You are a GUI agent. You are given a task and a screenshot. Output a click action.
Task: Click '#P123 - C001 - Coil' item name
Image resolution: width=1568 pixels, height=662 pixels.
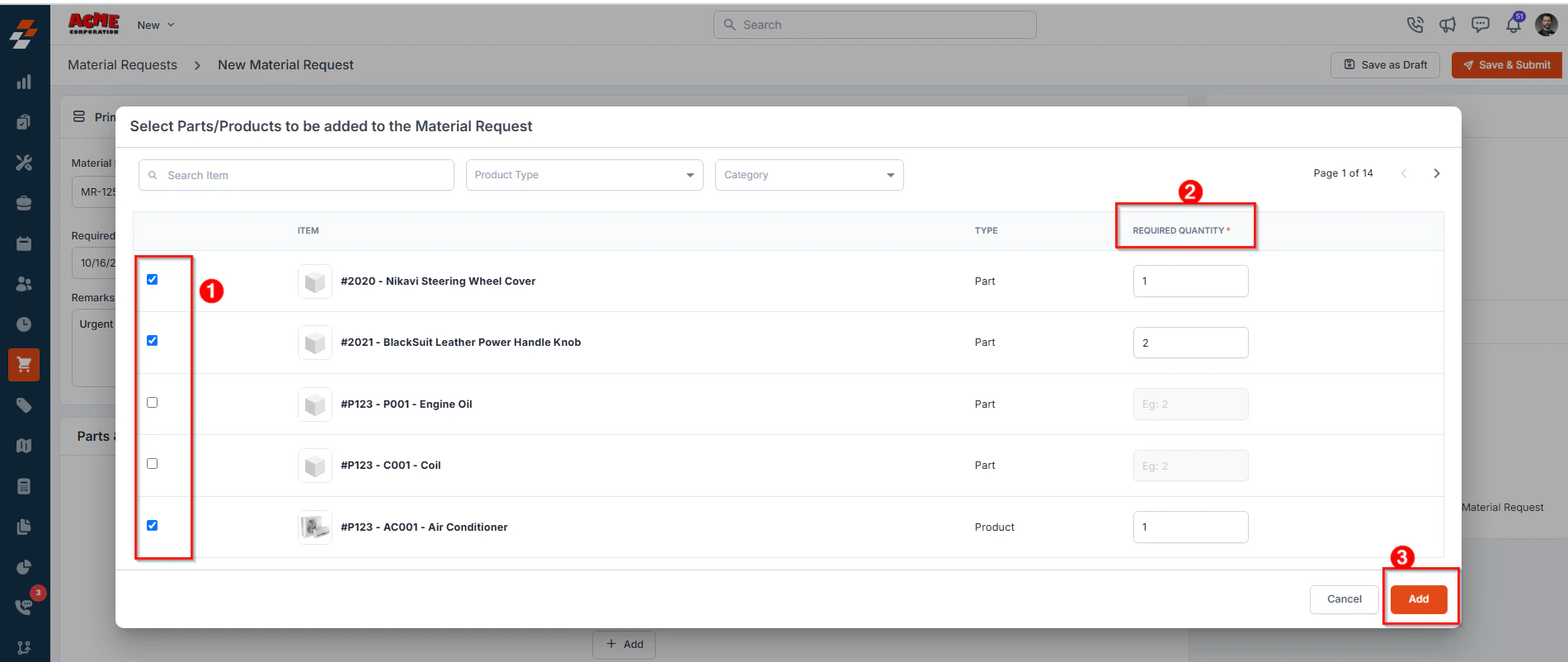(x=391, y=466)
